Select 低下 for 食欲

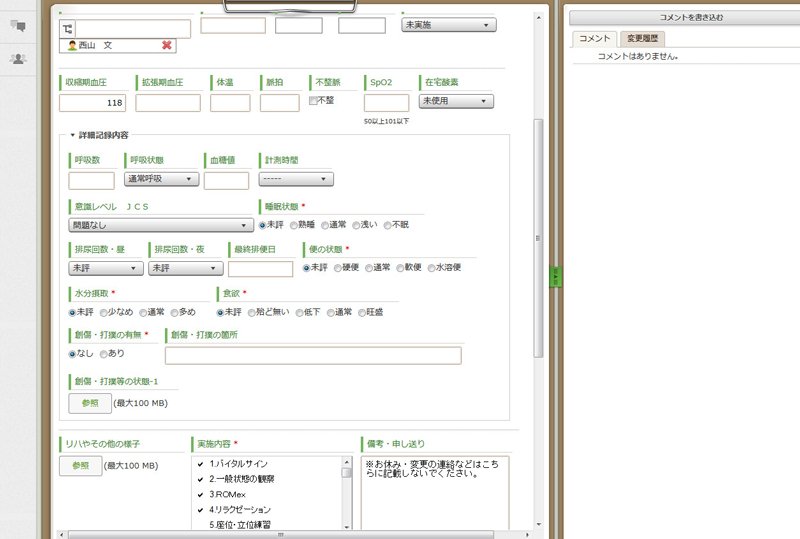[299, 312]
